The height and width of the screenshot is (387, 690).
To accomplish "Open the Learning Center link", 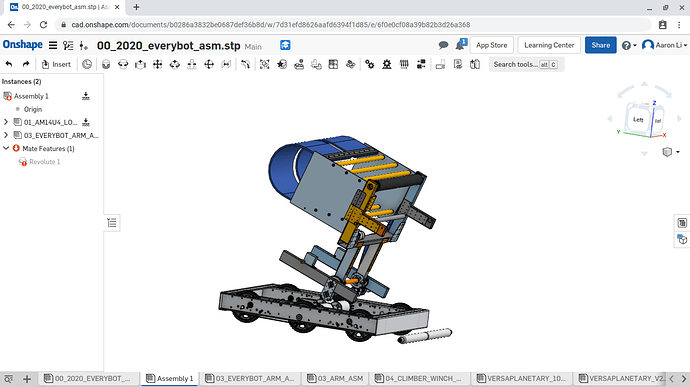I will [x=549, y=45].
